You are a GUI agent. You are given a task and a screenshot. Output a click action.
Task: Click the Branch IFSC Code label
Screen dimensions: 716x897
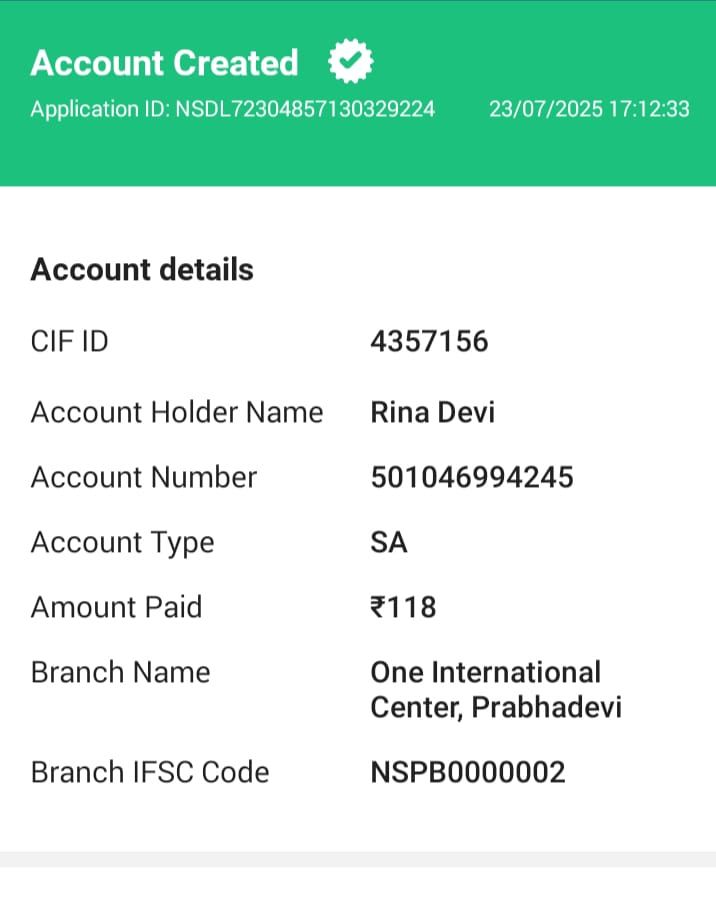[150, 772]
